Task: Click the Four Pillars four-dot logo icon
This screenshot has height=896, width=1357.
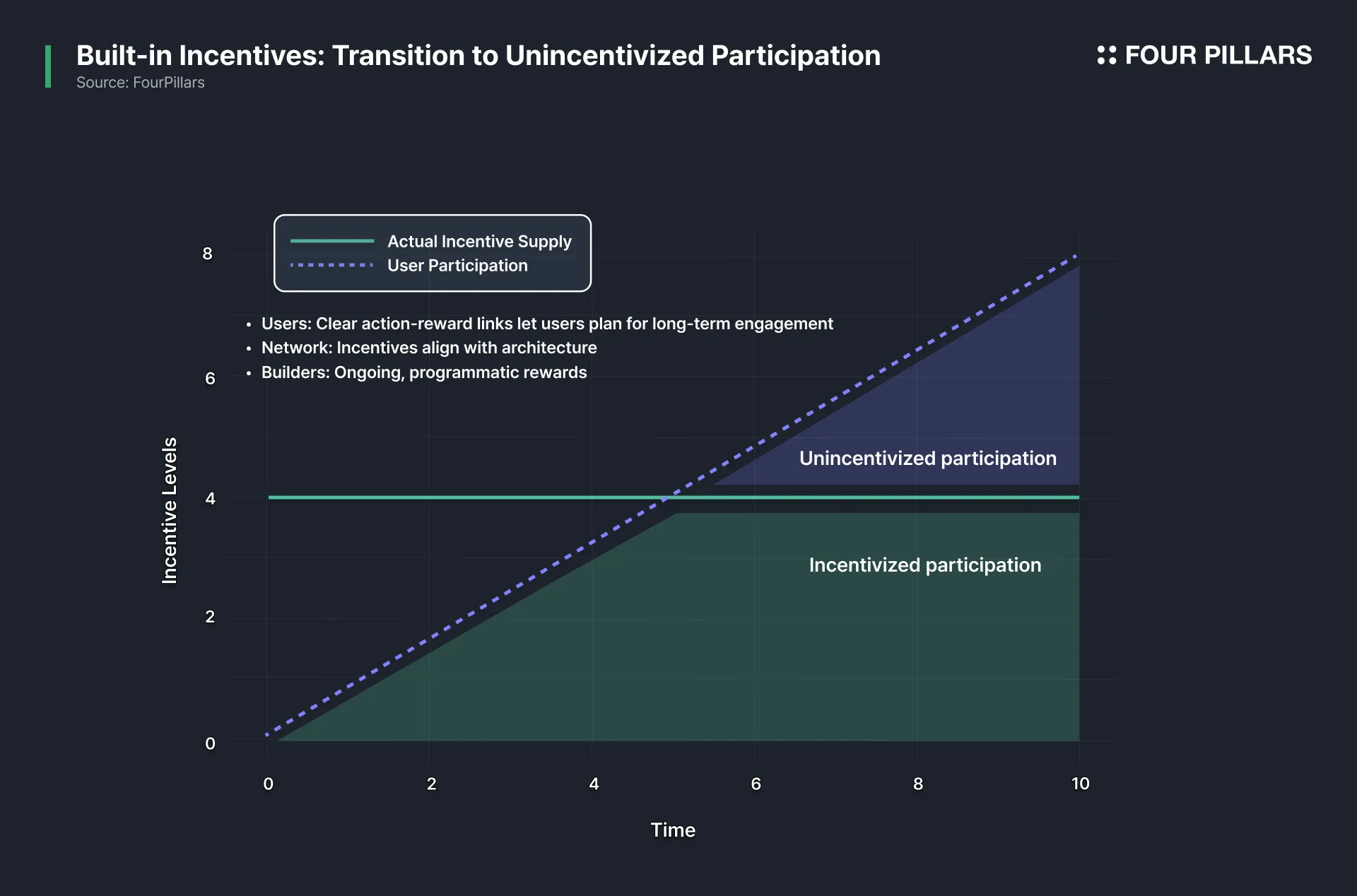Action: tap(1107, 55)
